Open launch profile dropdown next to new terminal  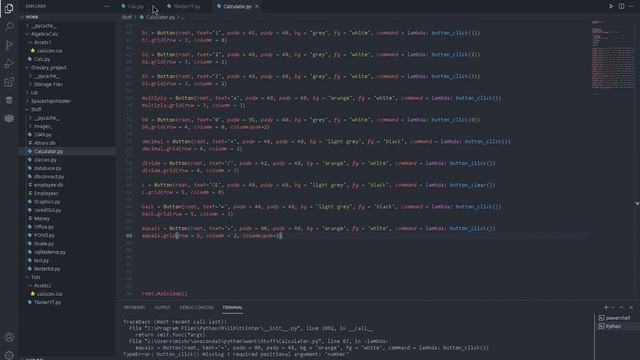(613, 307)
